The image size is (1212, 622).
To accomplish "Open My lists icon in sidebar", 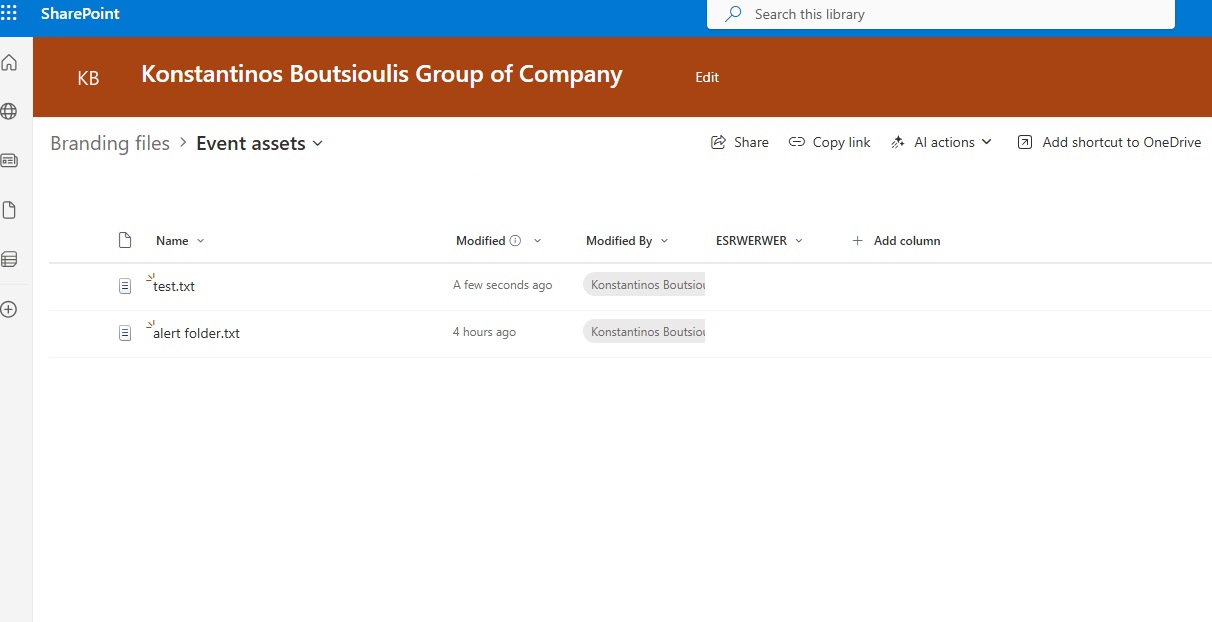I will pyautogui.click(x=9, y=259).
